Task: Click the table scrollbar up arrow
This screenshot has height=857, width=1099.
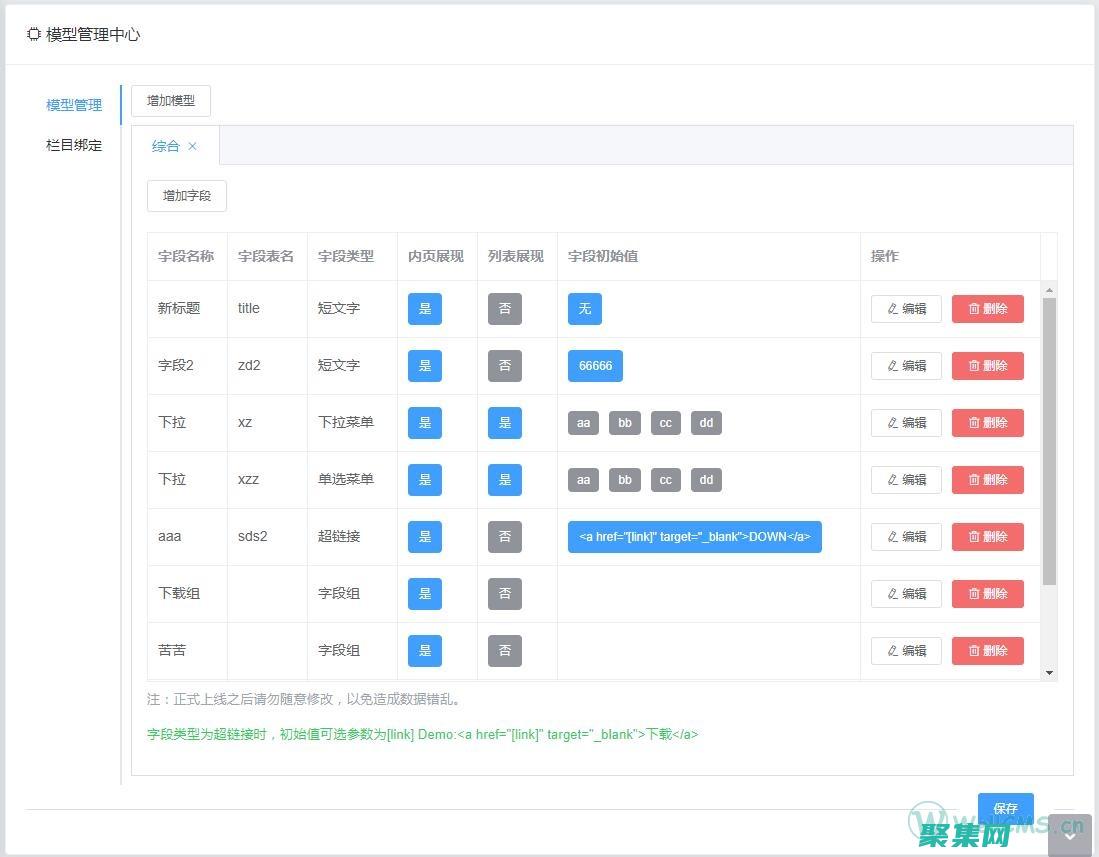Action: point(1049,290)
